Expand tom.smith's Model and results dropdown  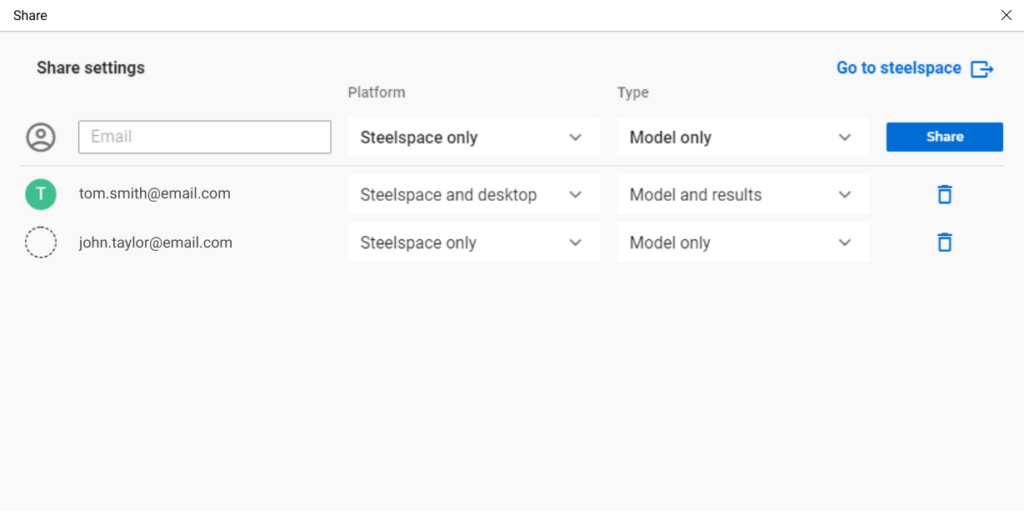(x=743, y=195)
